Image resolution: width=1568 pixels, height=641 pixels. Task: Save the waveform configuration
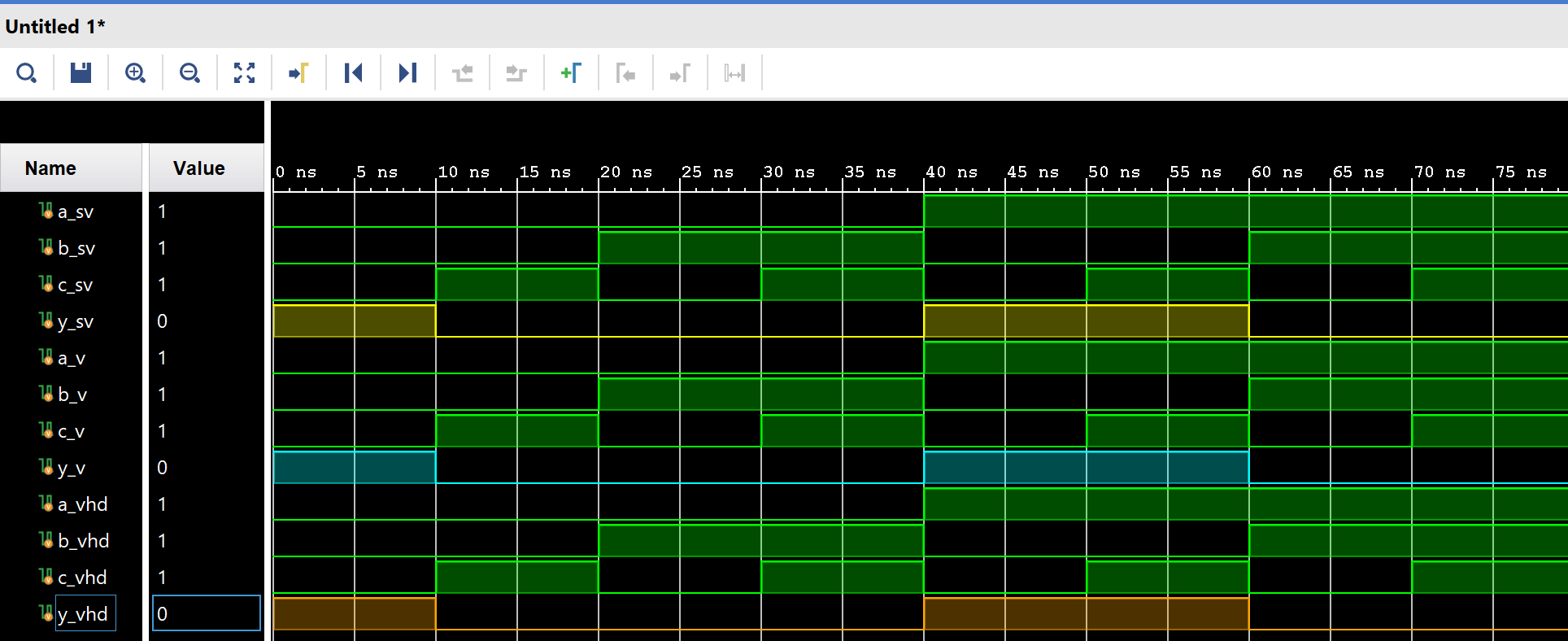pyautogui.click(x=81, y=73)
